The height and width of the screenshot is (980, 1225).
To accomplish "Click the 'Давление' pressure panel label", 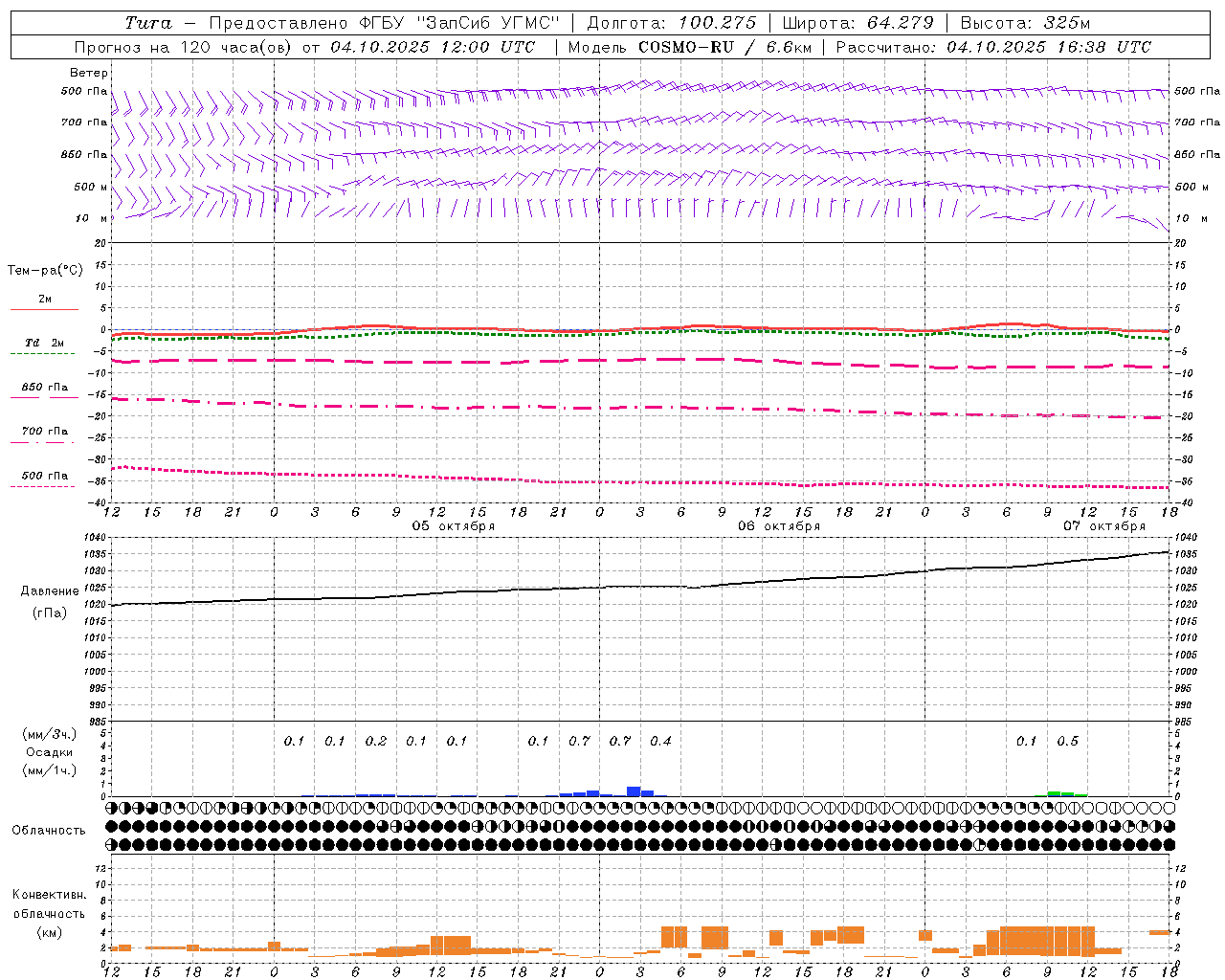I will coord(49,591).
